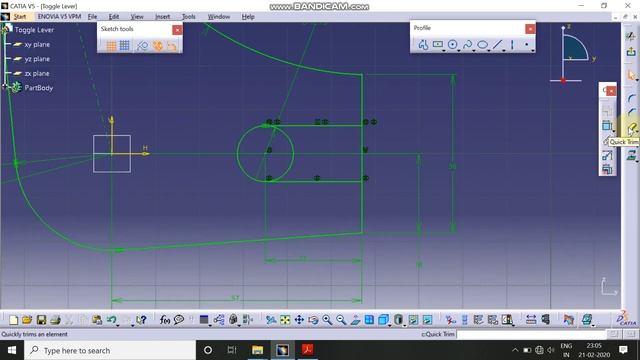The height and width of the screenshot is (360, 640).
Task: Open Ellipse tool sub-options arrow
Action: [x=489, y=51]
